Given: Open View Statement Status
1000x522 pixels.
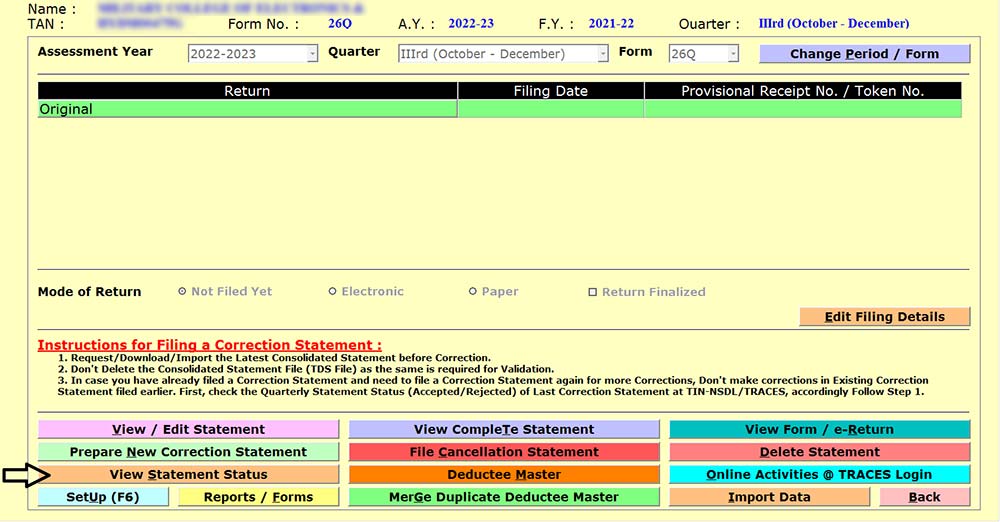Looking at the screenshot, I should pos(188,474).
